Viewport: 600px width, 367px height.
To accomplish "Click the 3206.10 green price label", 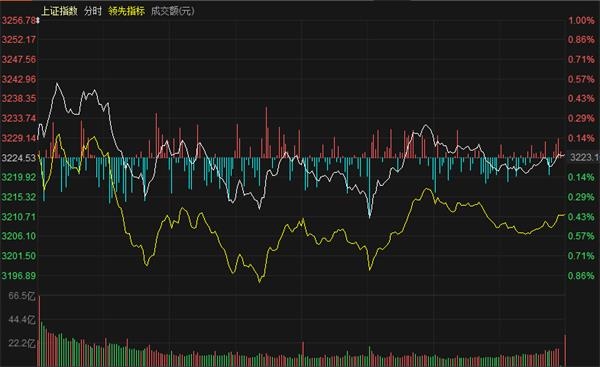I will pyautogui.click(x=19, y=236).
